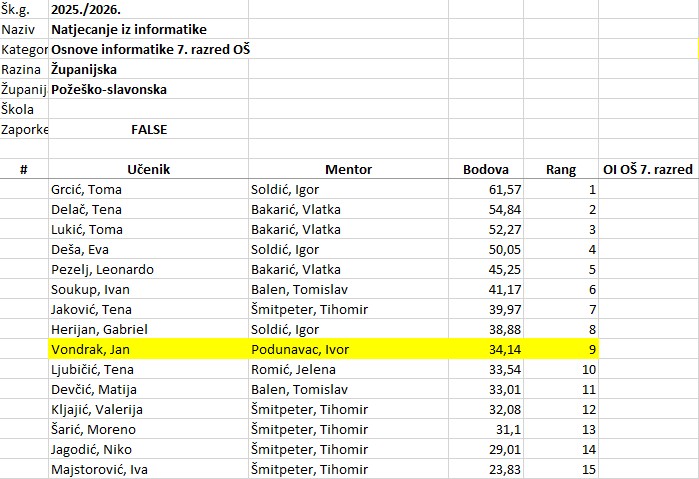Click the # column header cell
The height and width of the screenshot is (479, 699).
tap(24, 169)
